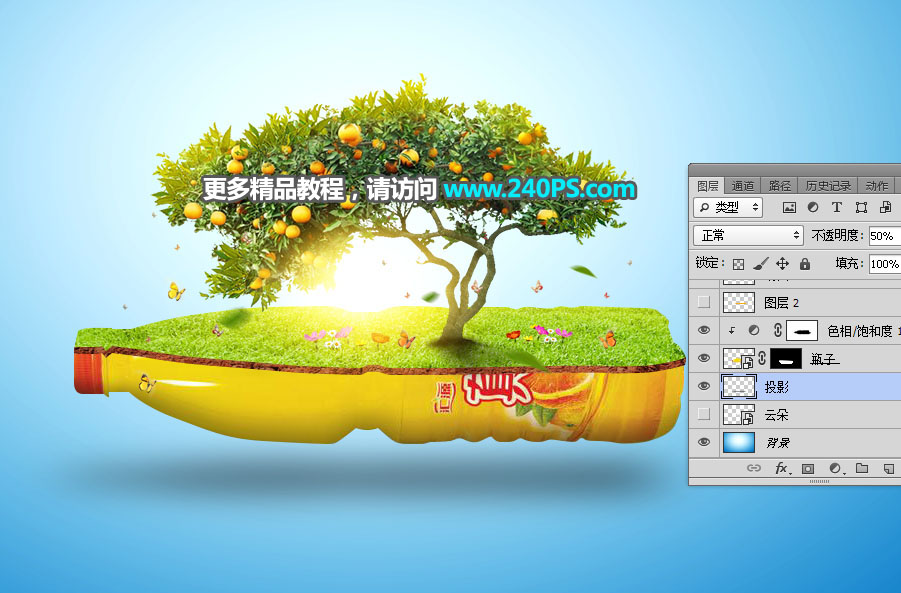Hide the 瓶子 layer
This screenshot has width=901, height=593.
(704, 358)
